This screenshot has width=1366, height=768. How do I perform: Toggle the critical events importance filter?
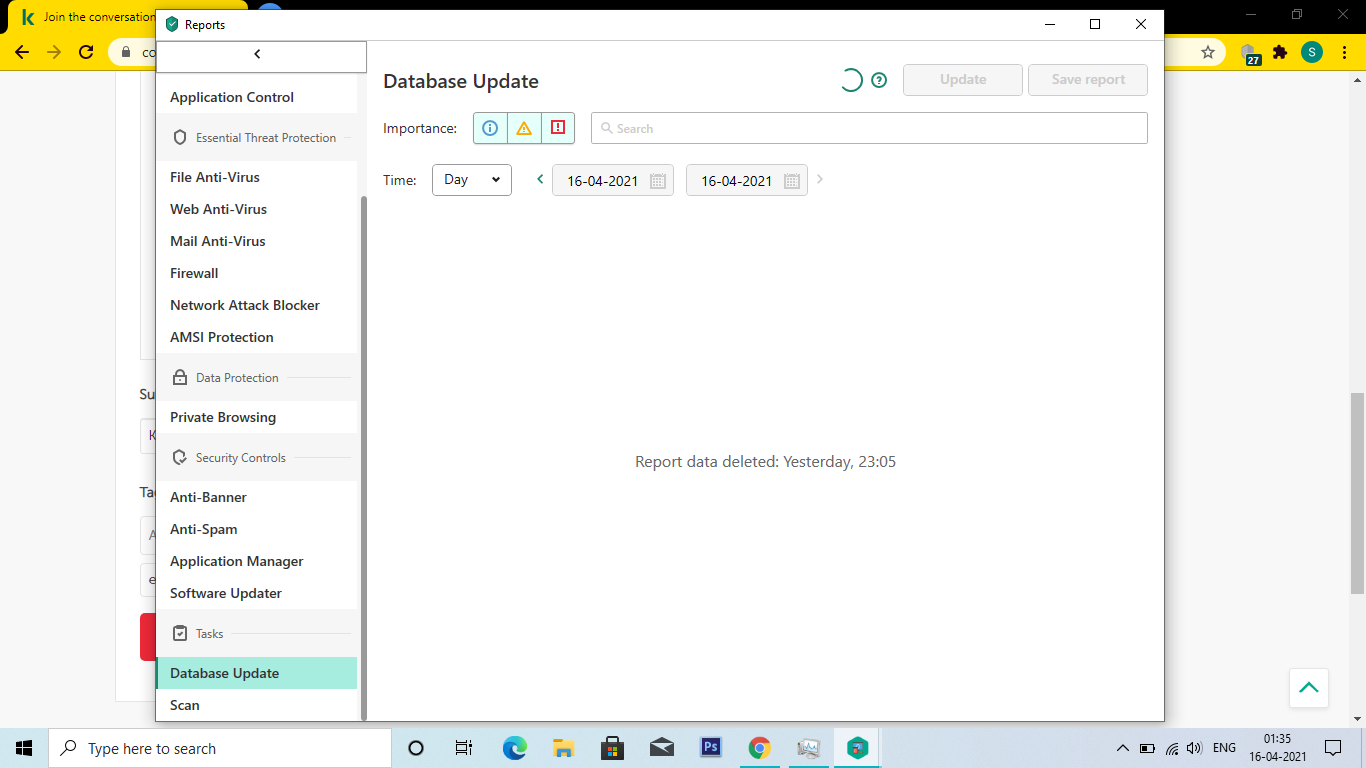click(x=558, y=128)
